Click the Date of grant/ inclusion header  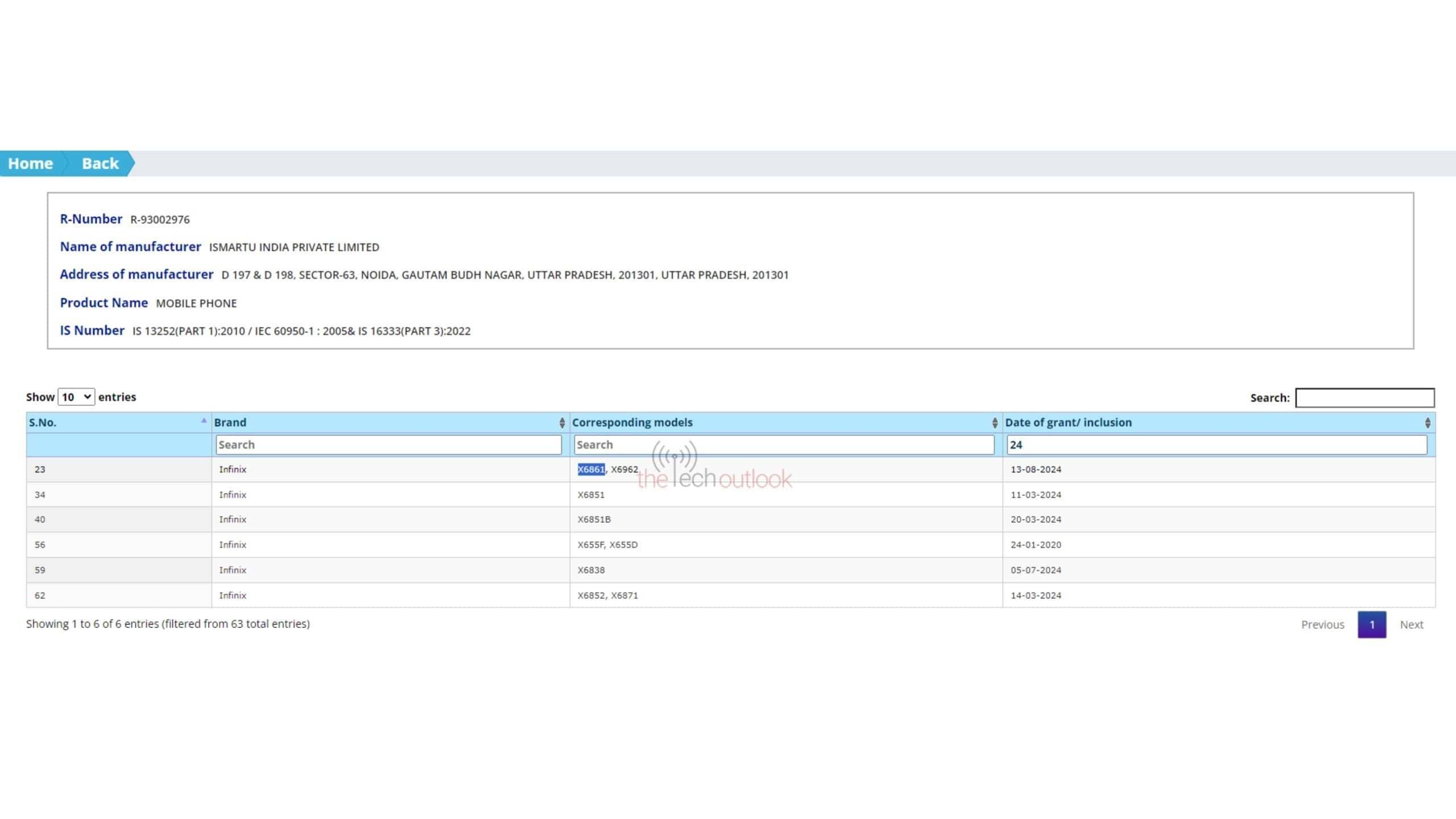click(x=1068, y=423)
